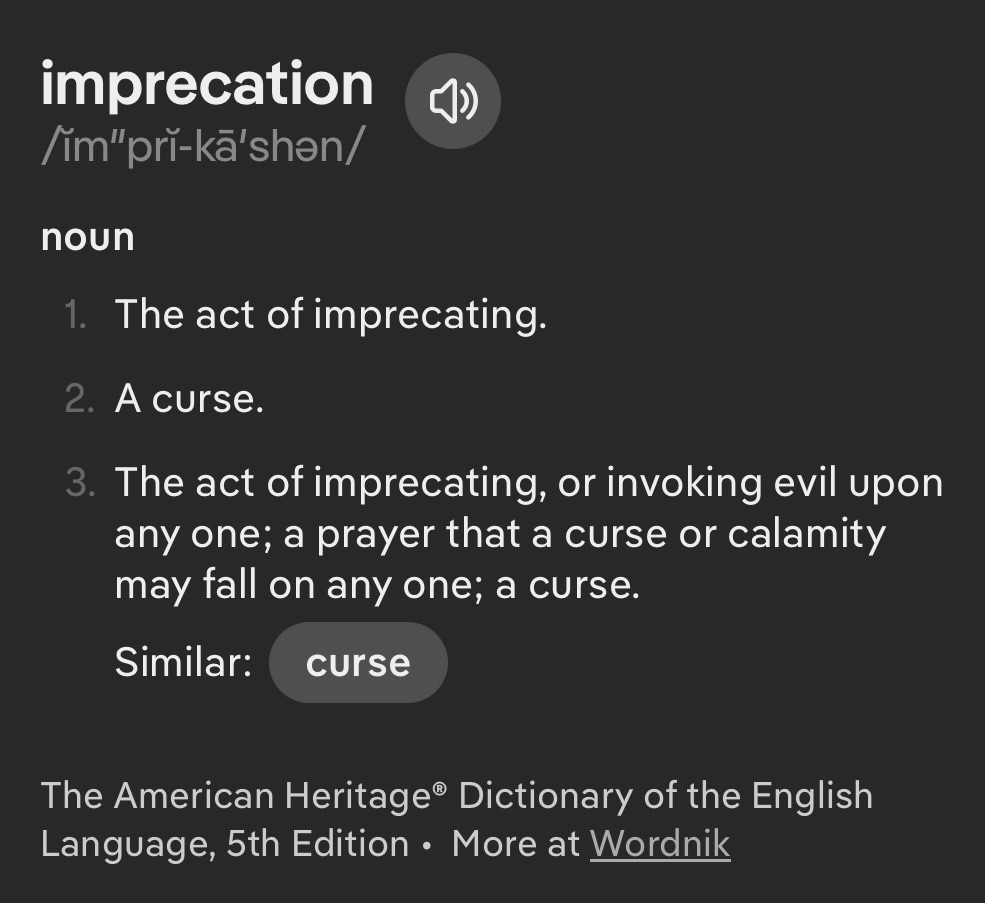The image size is (985, 903).
Task: Click the headword 'imprecation'
Action: [207, 84]
